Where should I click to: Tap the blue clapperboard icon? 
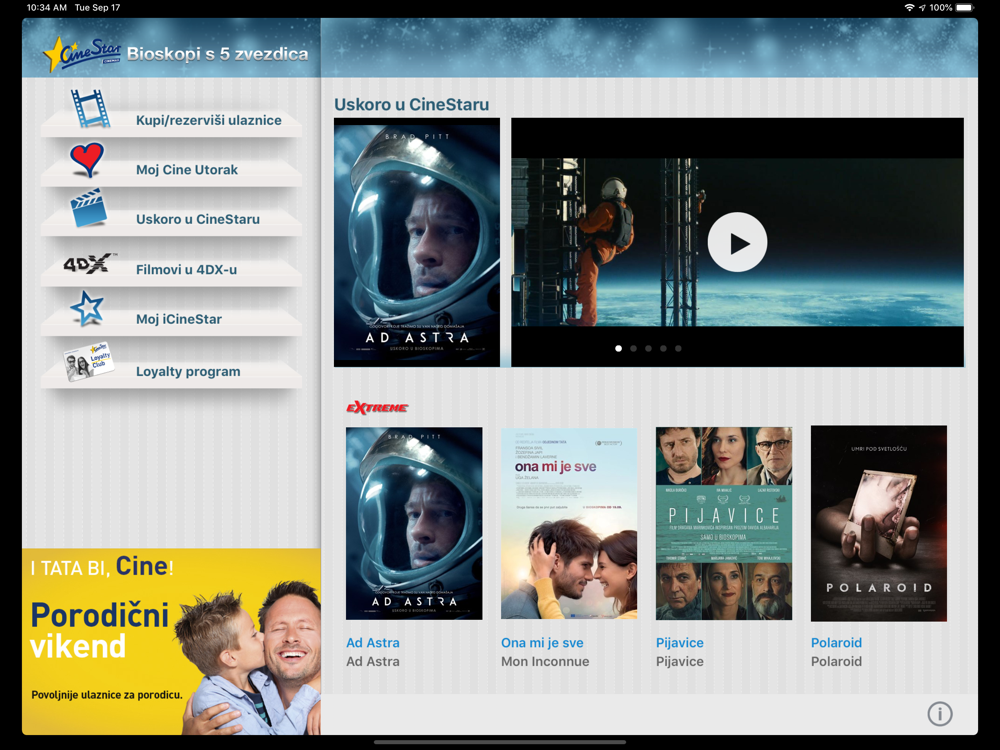click(x=88, y=207)
